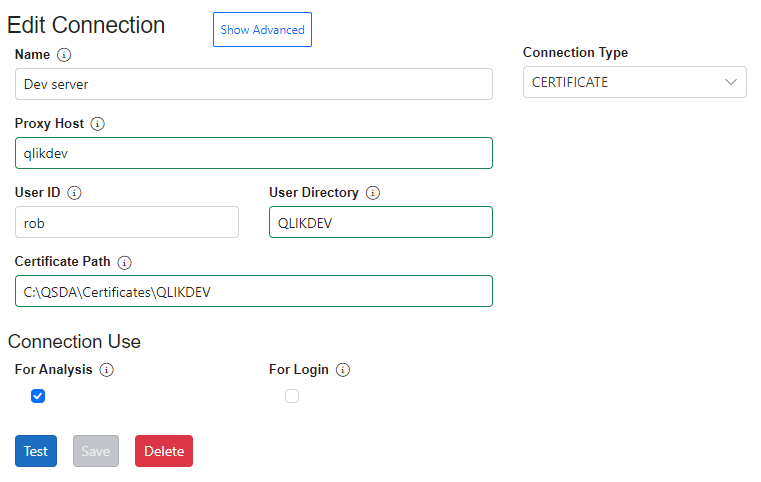Click the greyed-out Save button

pos(96,451)
